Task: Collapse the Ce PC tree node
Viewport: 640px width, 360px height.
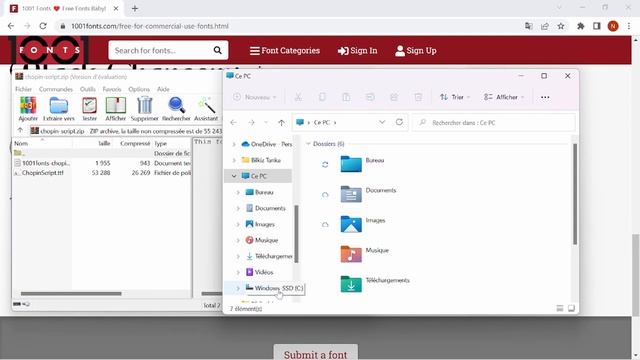Action: click(x=234, y=176)
